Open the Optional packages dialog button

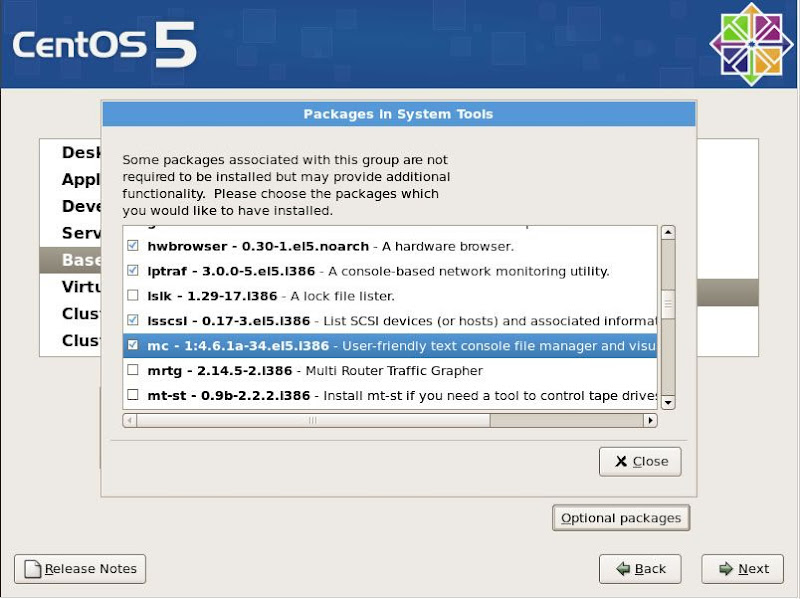[x=621, y=518]
